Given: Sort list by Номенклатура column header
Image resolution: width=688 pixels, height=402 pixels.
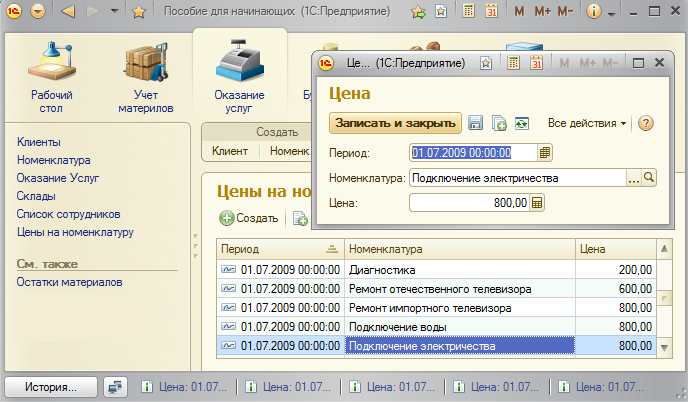Looking at the screenshot, I should point(460,249).
